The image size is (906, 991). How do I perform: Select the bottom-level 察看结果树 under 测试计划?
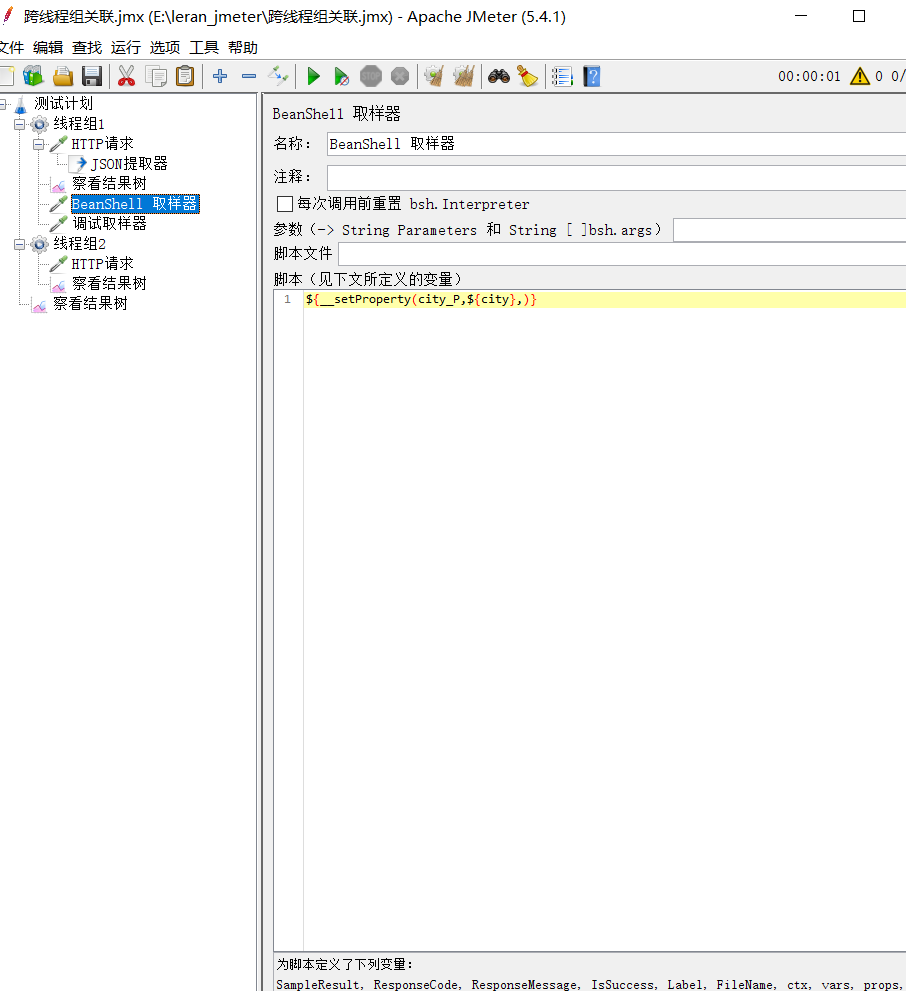(x=90, y=304)
